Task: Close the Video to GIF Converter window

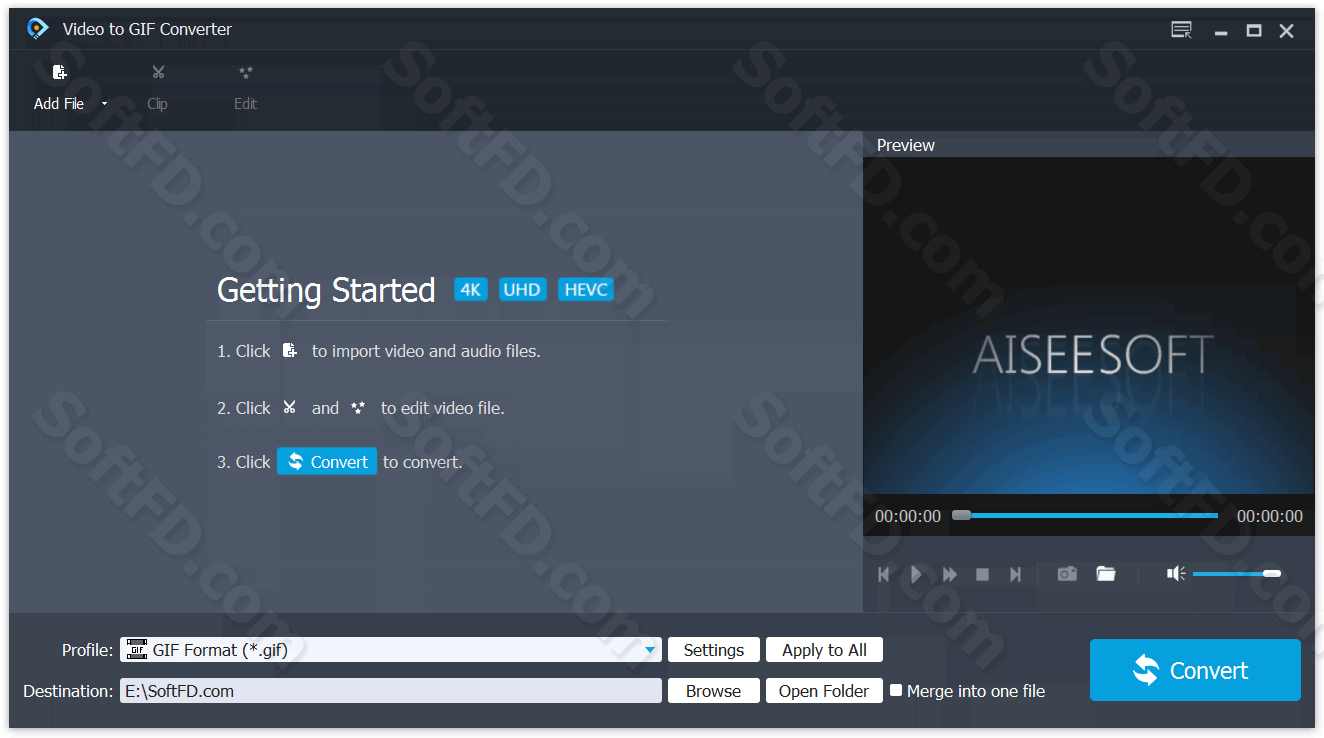Action: coord(1287,31)
